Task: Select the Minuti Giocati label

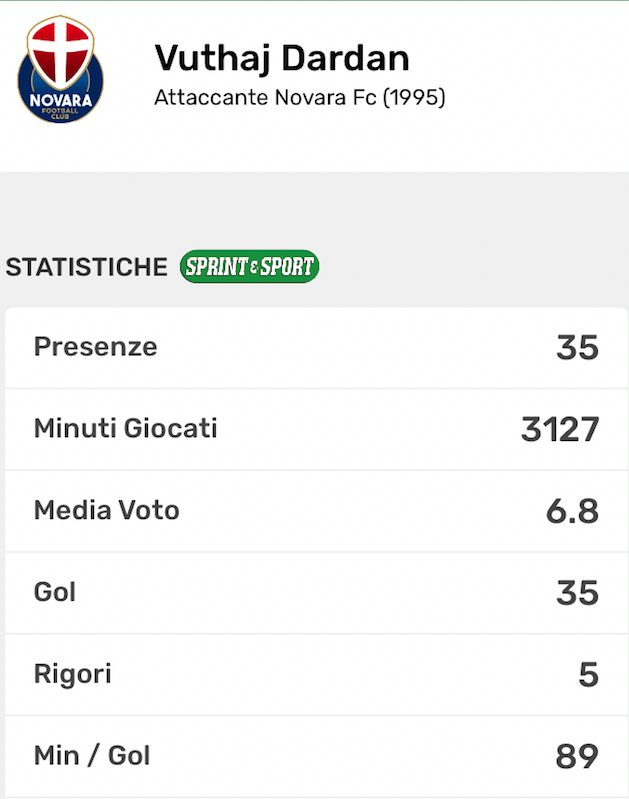Action: tap(126, 429)
